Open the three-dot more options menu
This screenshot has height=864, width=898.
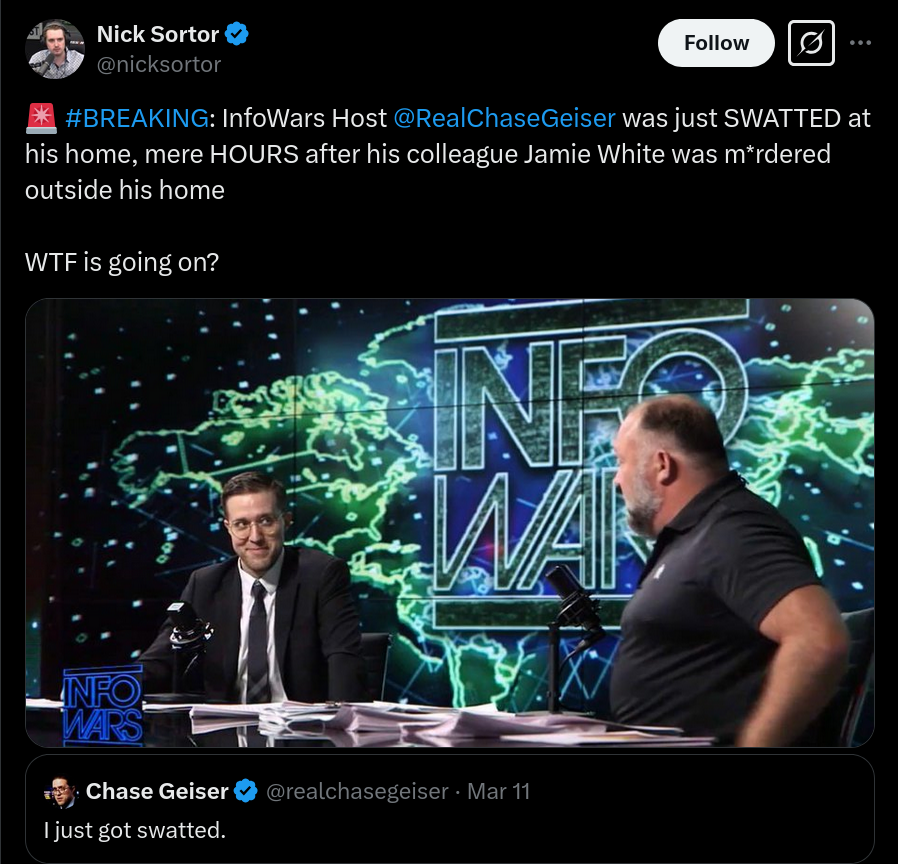point(861,43)
